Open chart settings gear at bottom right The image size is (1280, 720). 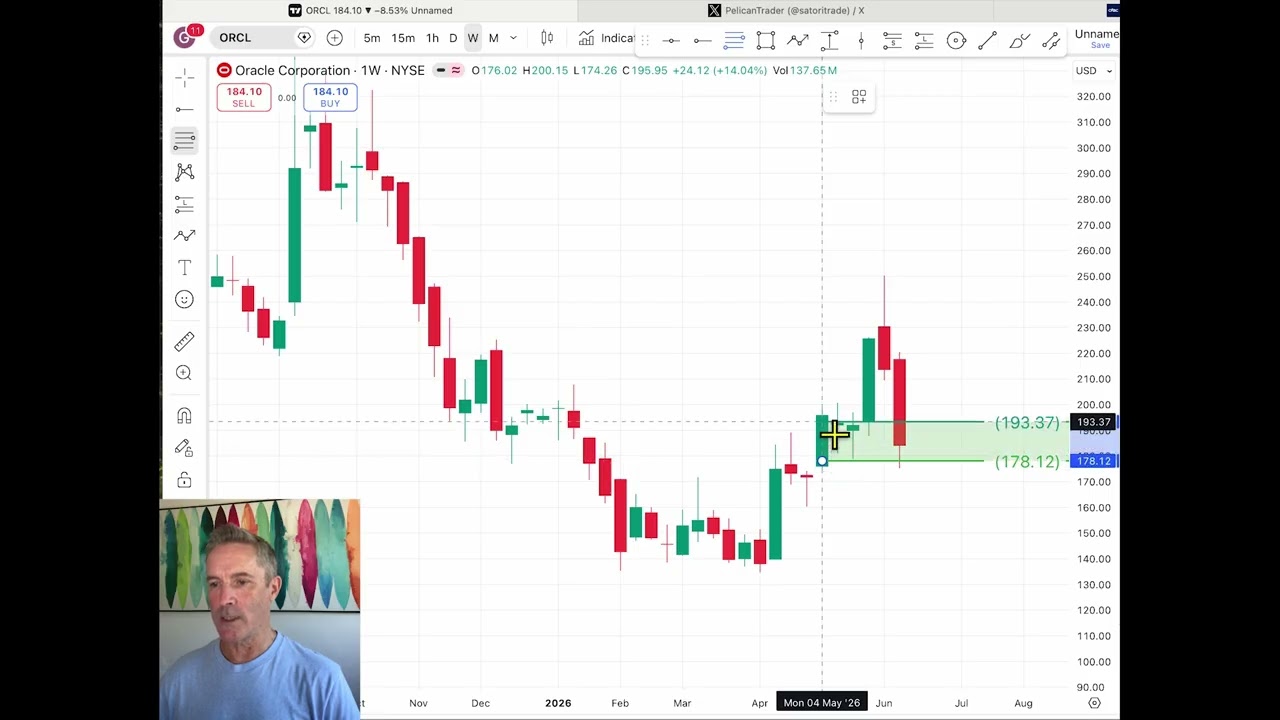click(x=1094, y=703)
